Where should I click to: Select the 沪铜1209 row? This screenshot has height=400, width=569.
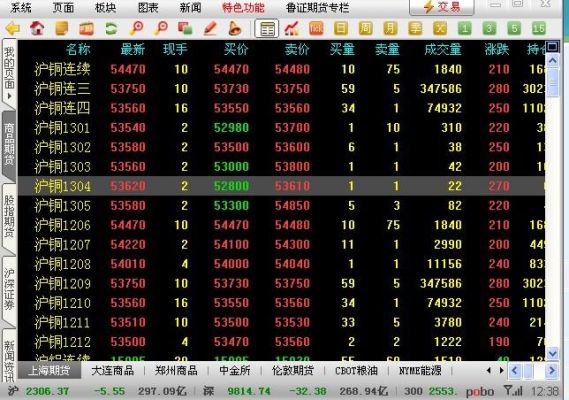pos(281,283)
